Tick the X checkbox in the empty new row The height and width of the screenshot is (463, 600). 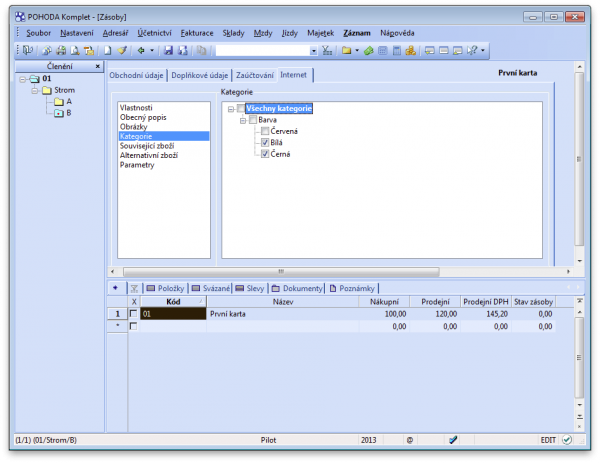point(133,326)
